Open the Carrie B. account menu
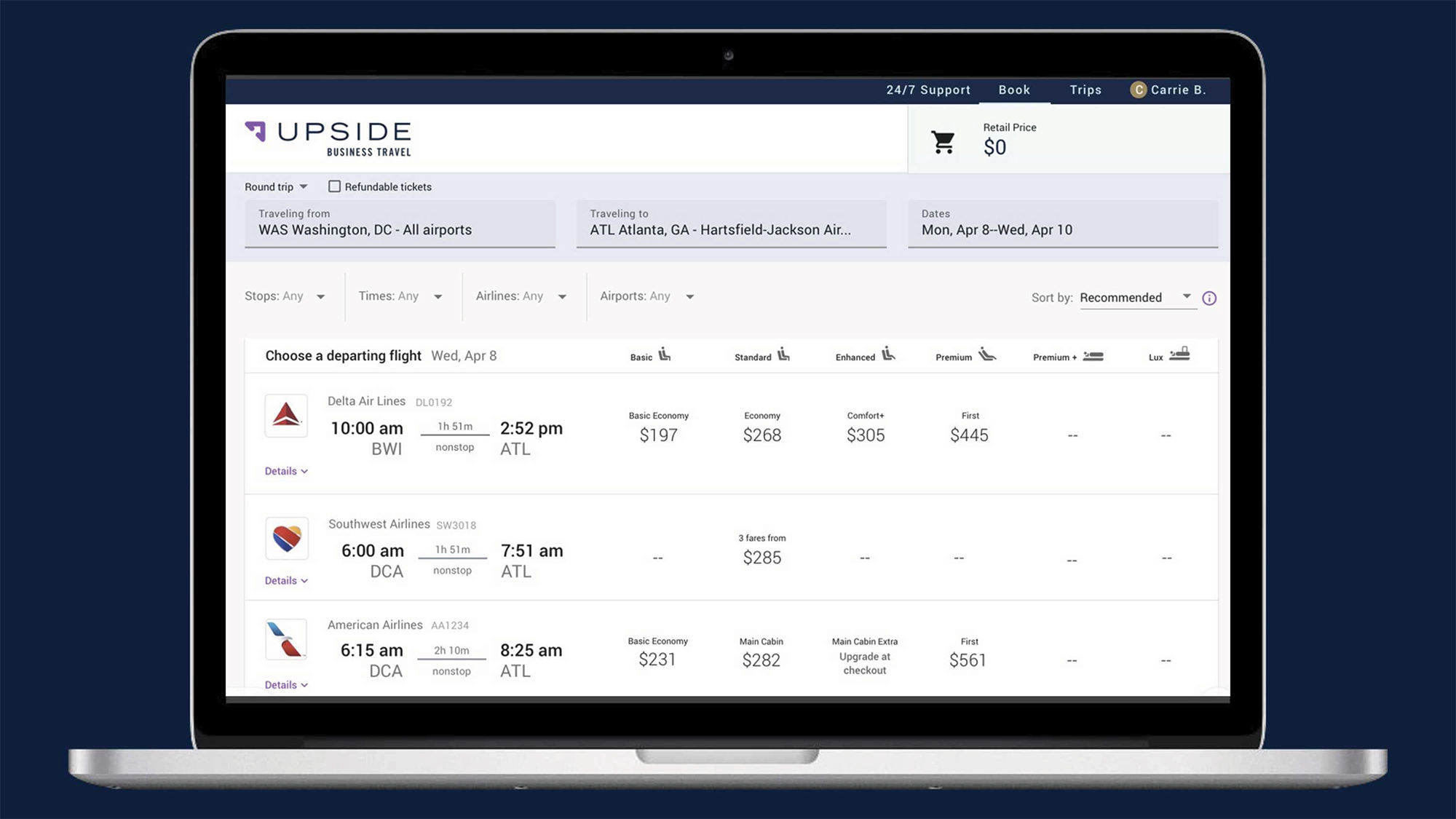This screenshot has width=1456, height=819. tap(1168, 90)
